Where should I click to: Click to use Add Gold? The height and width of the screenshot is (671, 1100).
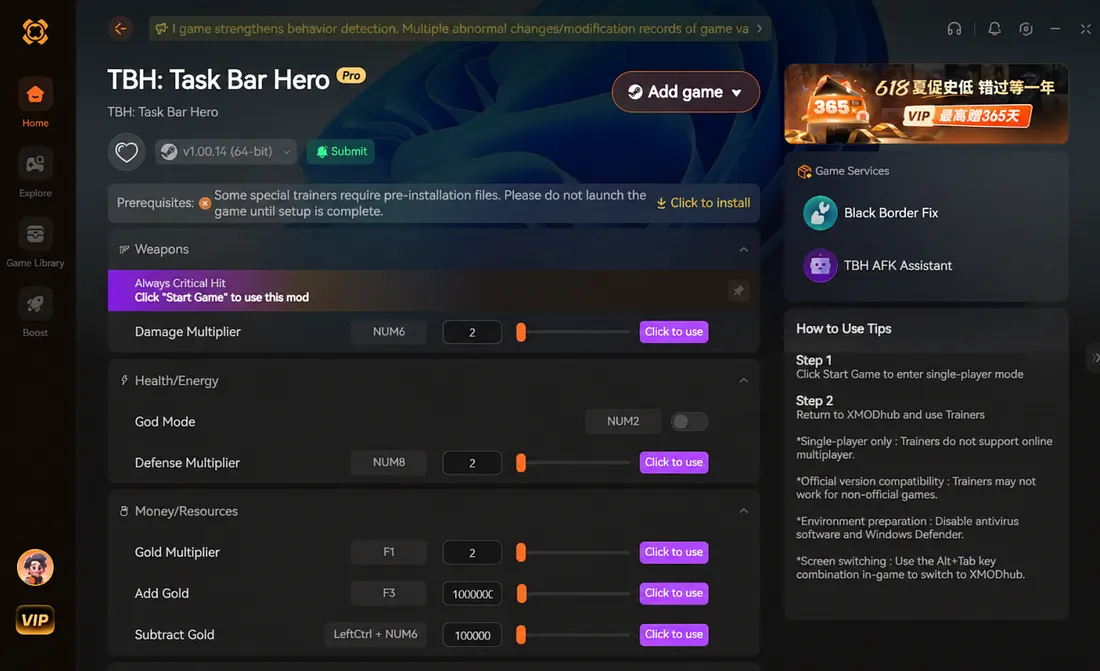(673, 593)
